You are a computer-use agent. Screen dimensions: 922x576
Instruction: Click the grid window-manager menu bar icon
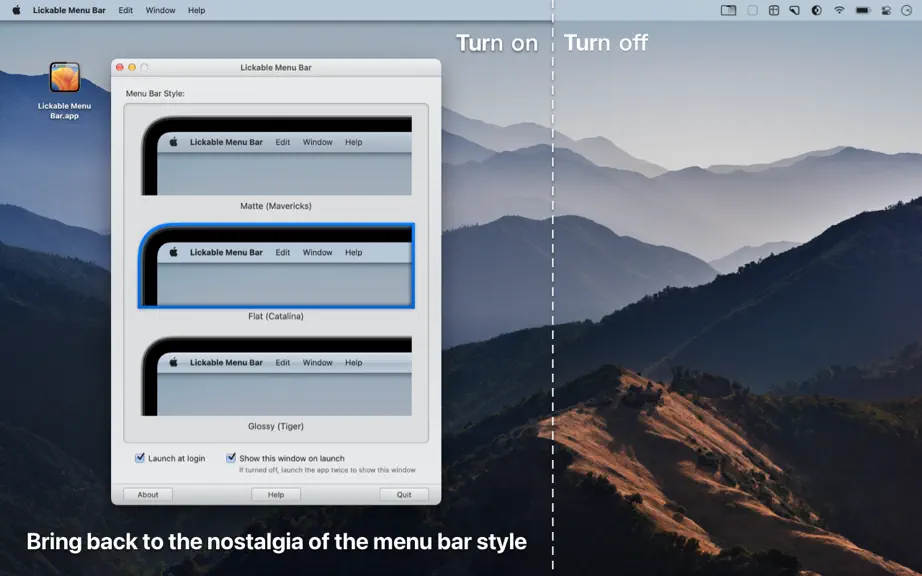(x=774, y=10)
